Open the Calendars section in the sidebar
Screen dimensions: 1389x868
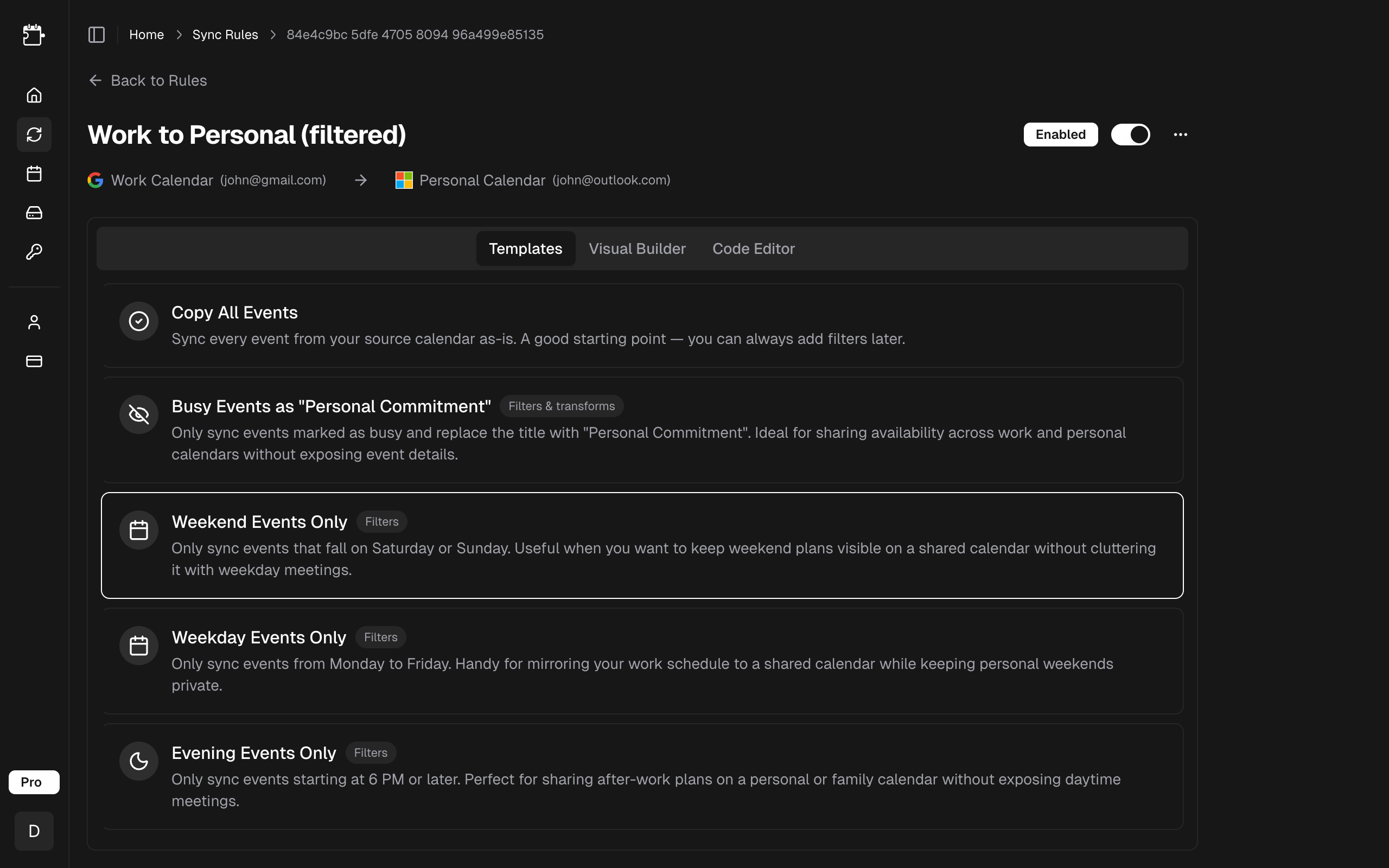coord(34,174)
